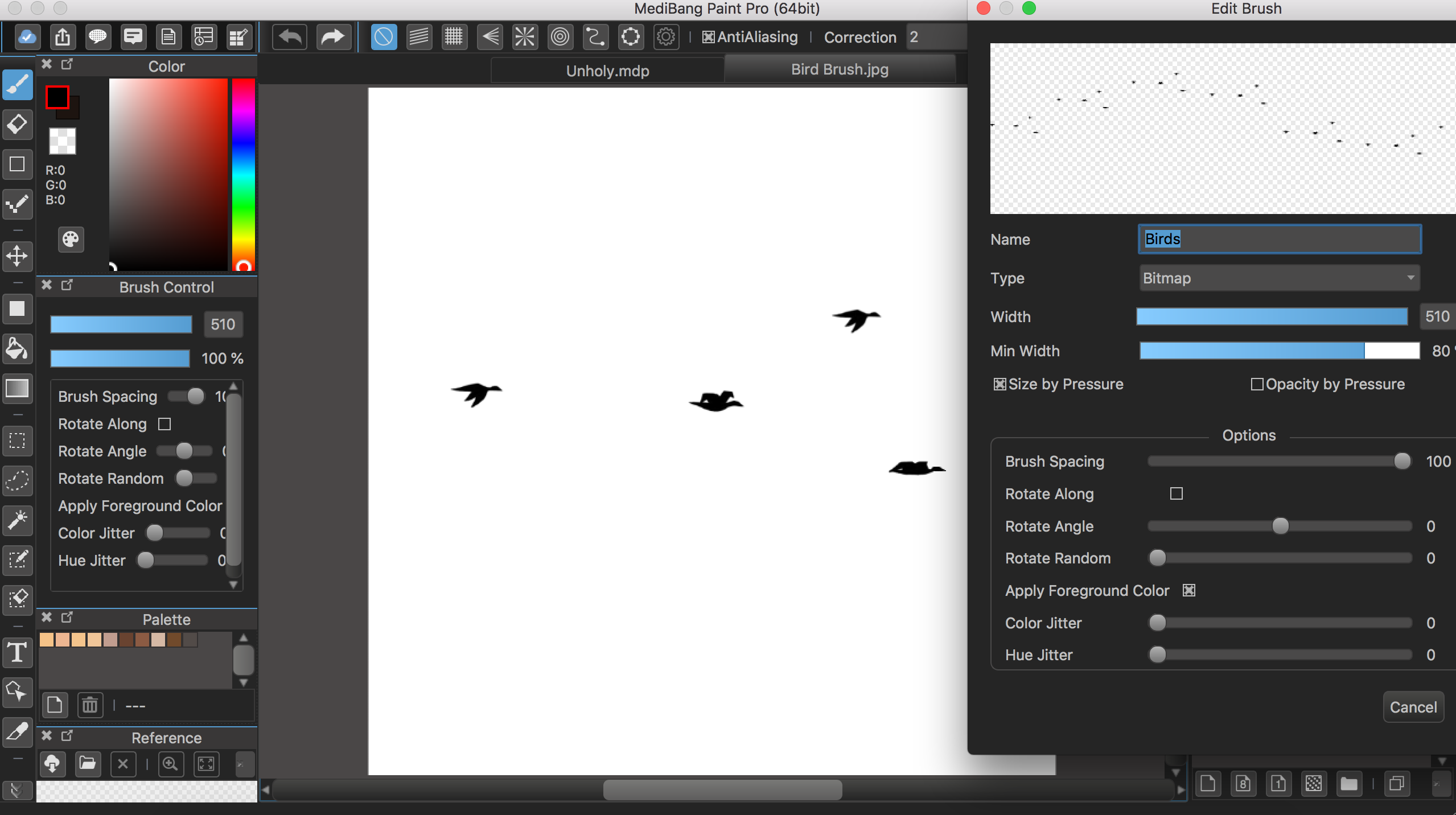Click Cancel in Edit Brush dialog
Screen dimensions: 1456x815
pos(1413,707)
